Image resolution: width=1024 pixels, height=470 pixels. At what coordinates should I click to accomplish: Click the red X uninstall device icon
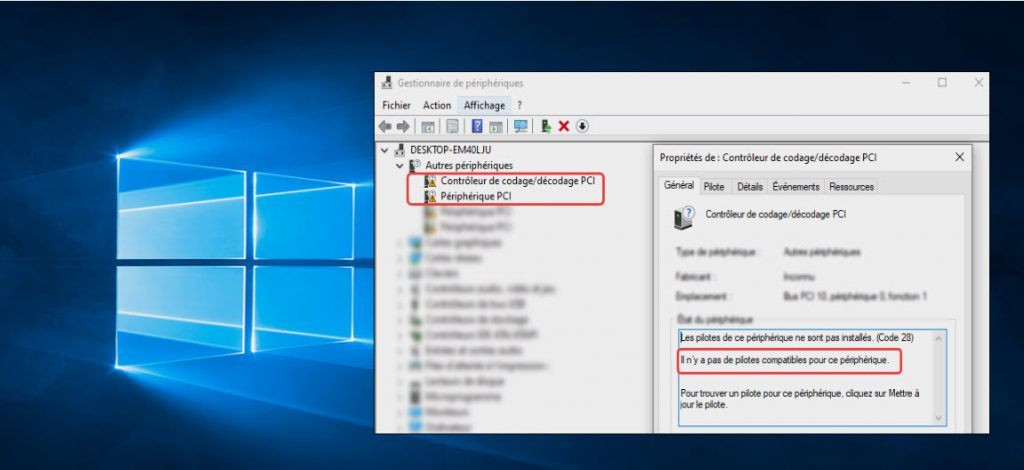coord(564,126)
